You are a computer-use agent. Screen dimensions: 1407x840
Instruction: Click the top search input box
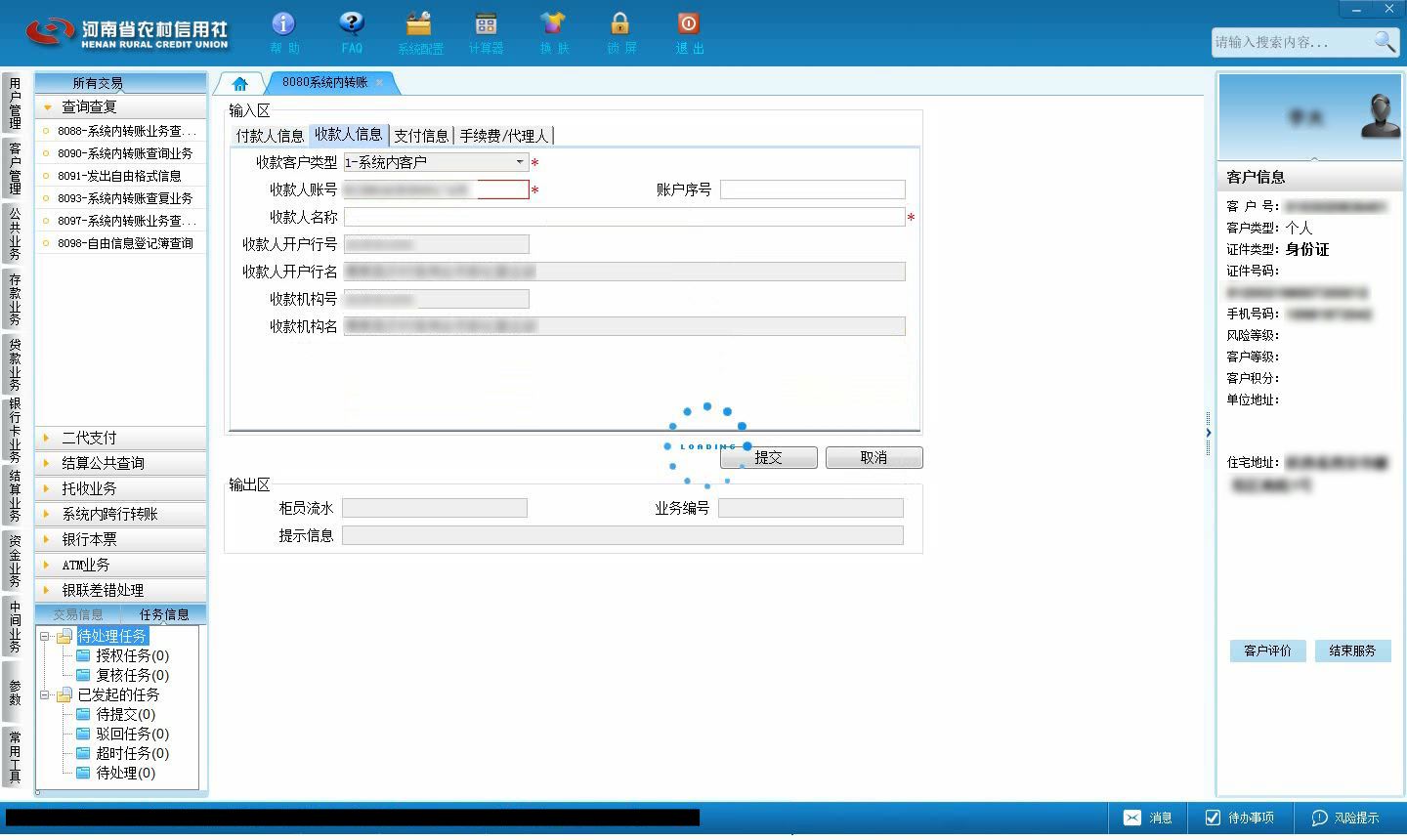click(x=1292, y=42)
